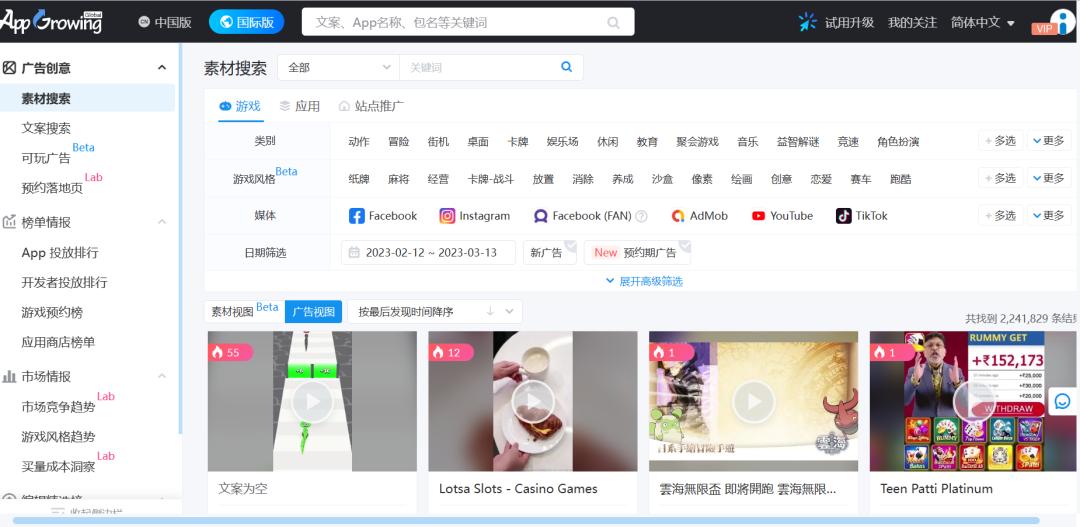Click the sidebar vertical scrollbar

(x=180, y=238)
